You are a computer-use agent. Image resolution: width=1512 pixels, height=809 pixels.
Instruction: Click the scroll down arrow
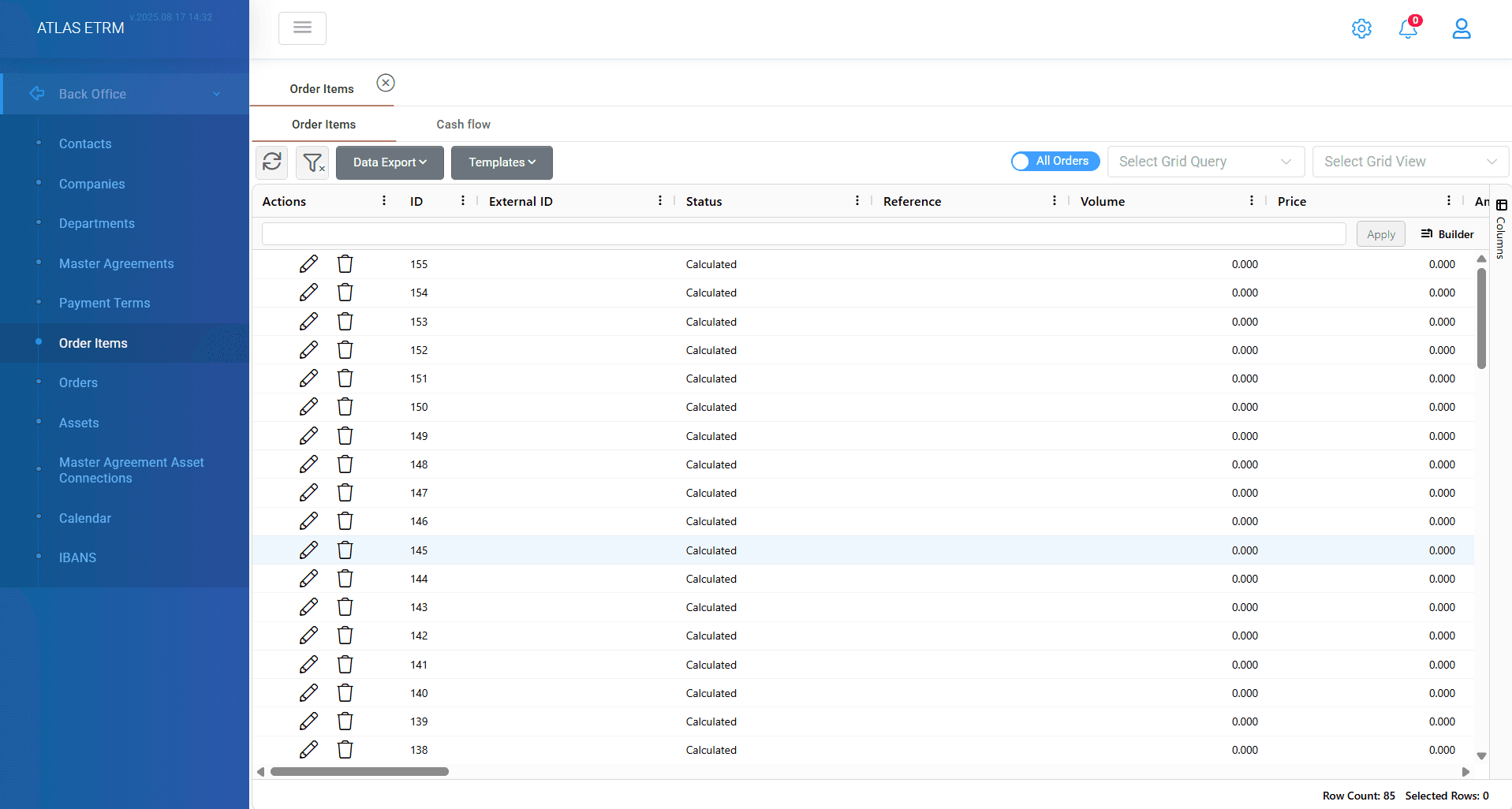[1482, 756]
